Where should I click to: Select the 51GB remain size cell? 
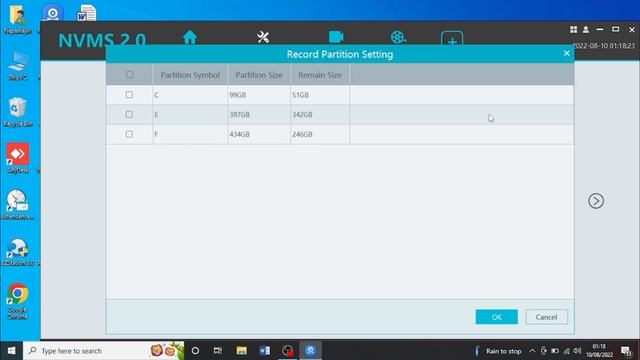pos(320,95)
